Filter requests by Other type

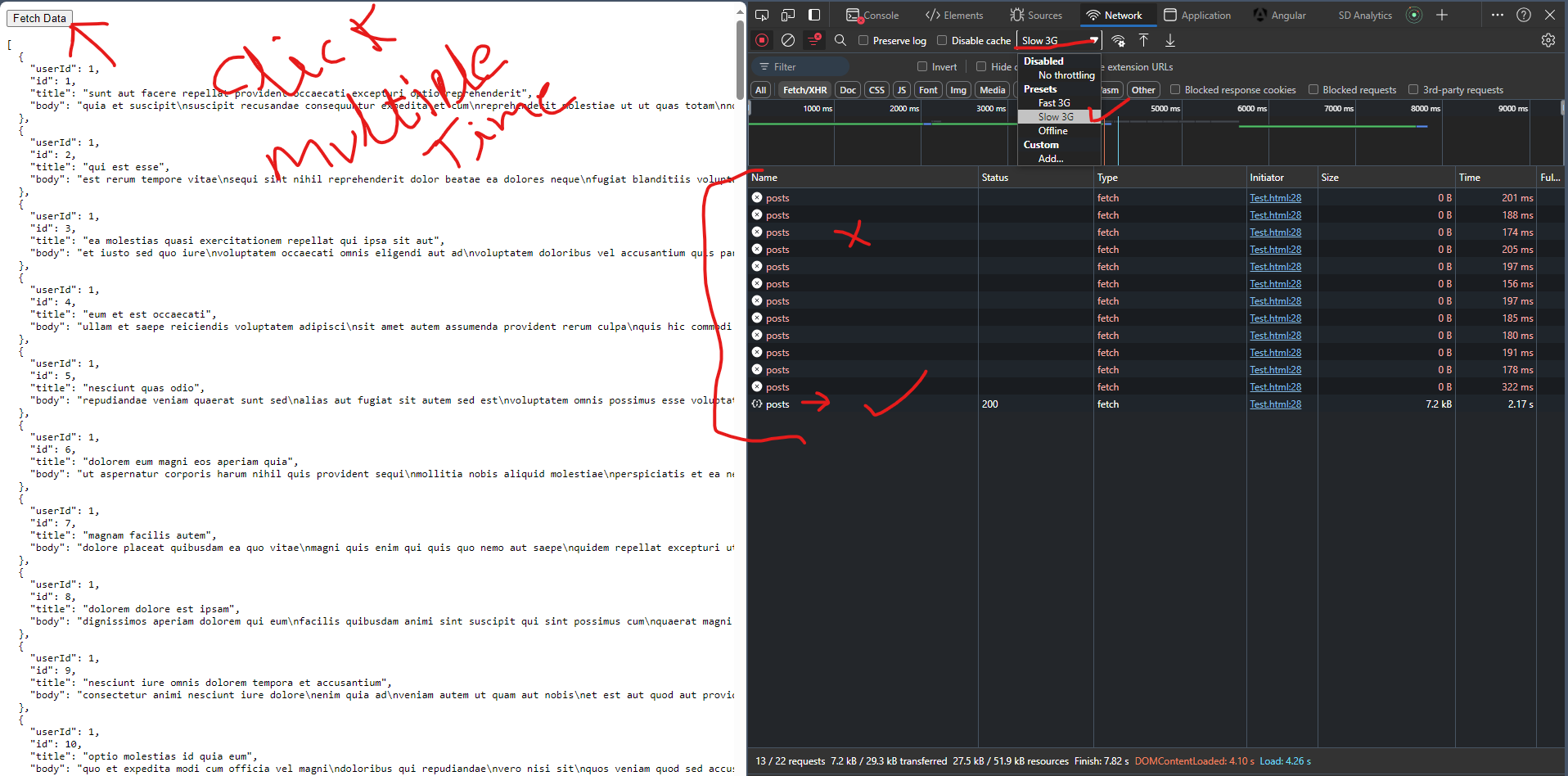[1143, 90]
